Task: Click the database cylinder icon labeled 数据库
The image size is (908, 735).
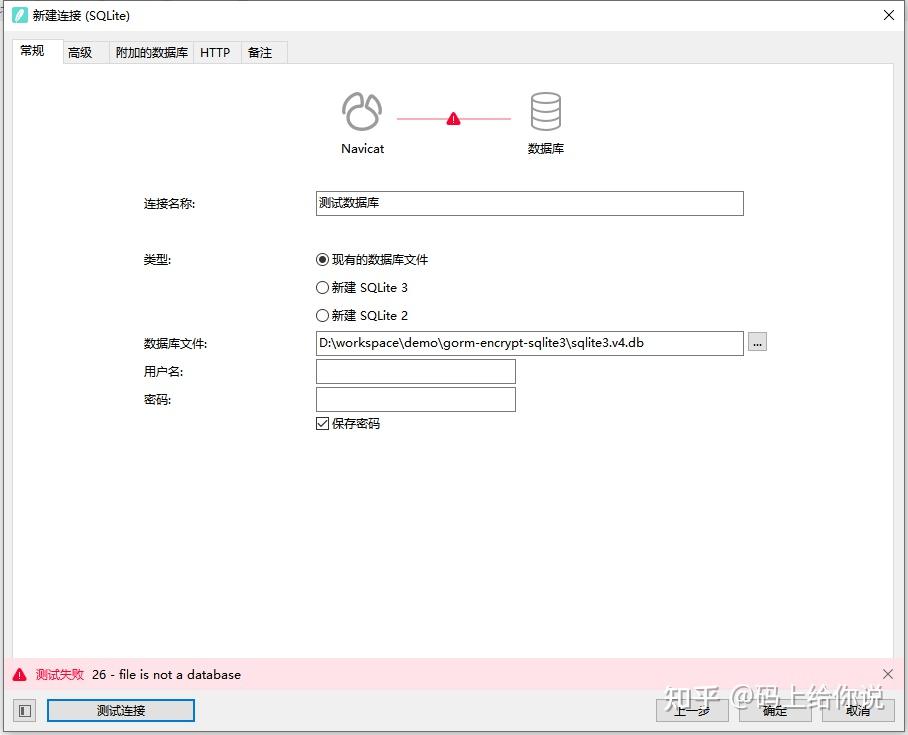Action: (x=546, y=112)
